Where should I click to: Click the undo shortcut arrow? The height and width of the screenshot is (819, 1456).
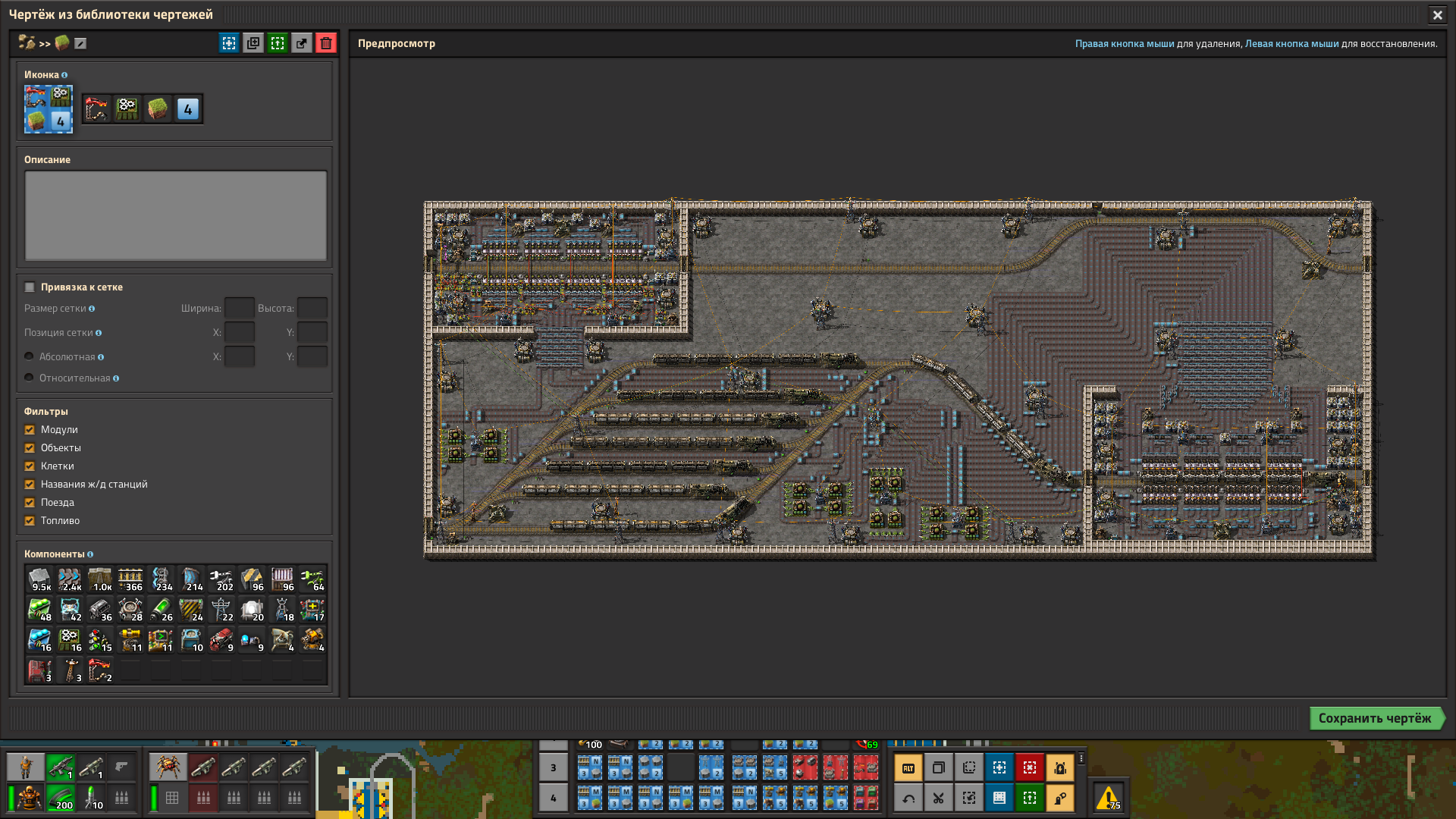coord(908,798)
